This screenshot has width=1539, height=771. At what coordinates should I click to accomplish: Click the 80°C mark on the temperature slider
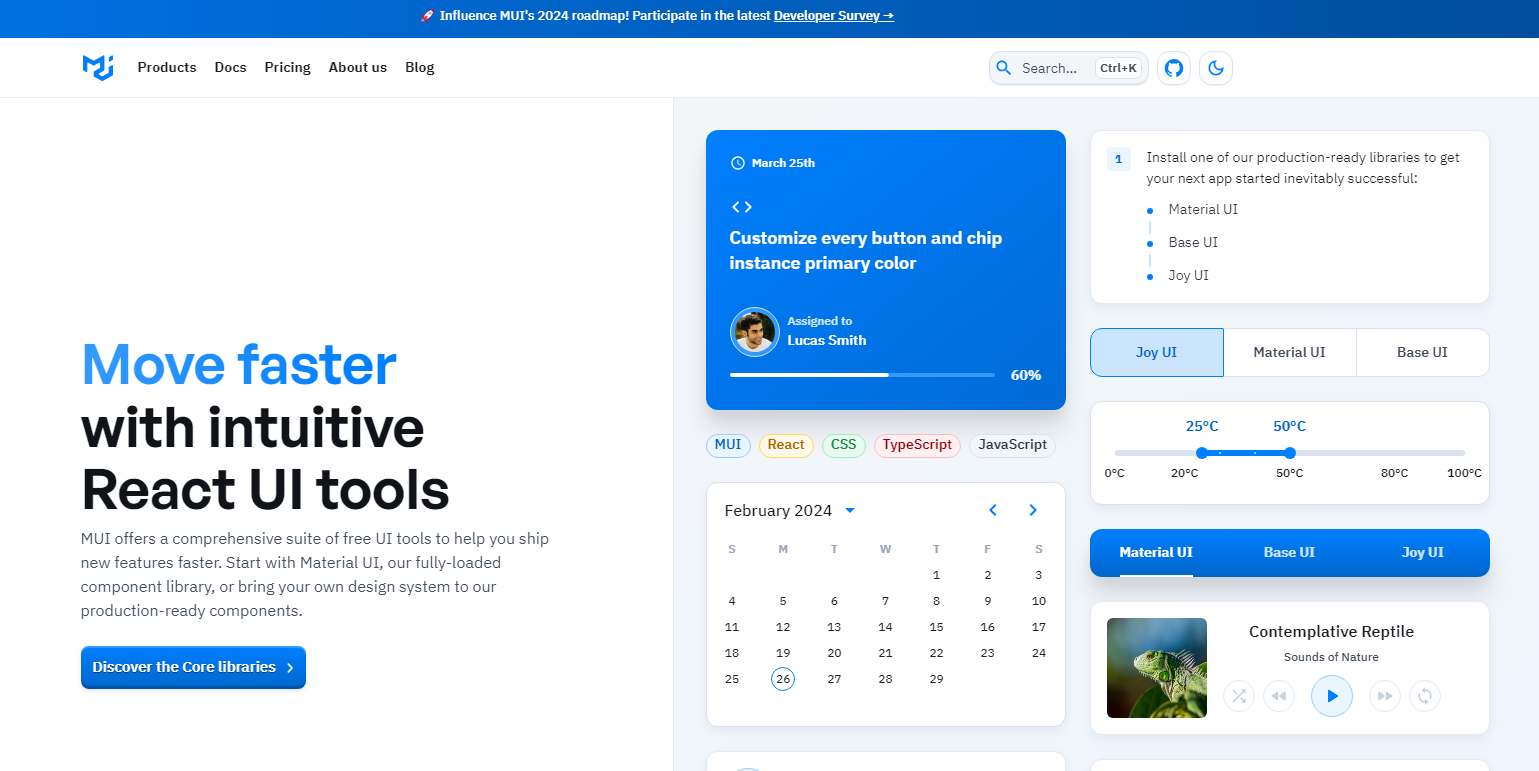point(1395,473)
